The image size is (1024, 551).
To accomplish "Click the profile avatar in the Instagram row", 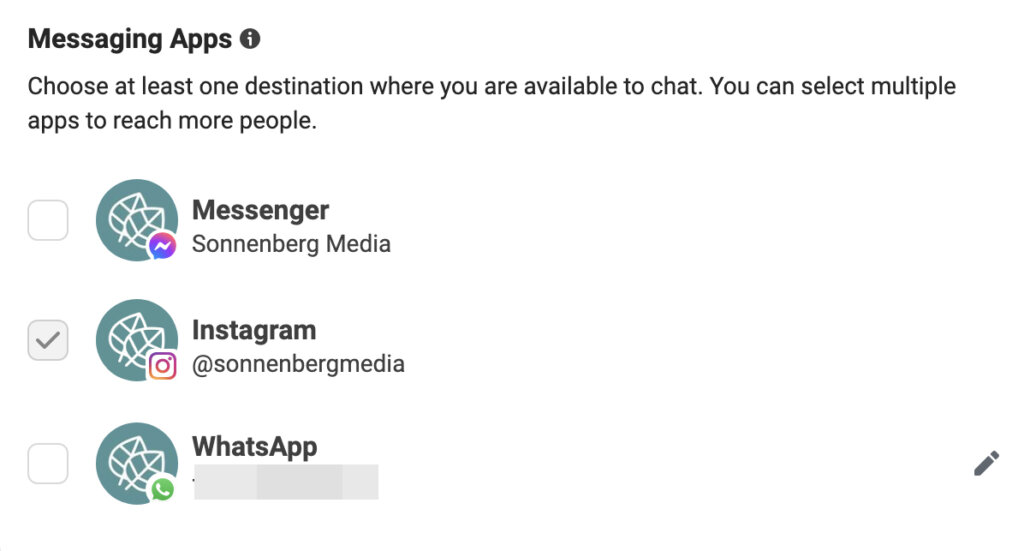I will click(x=132, y=337).
